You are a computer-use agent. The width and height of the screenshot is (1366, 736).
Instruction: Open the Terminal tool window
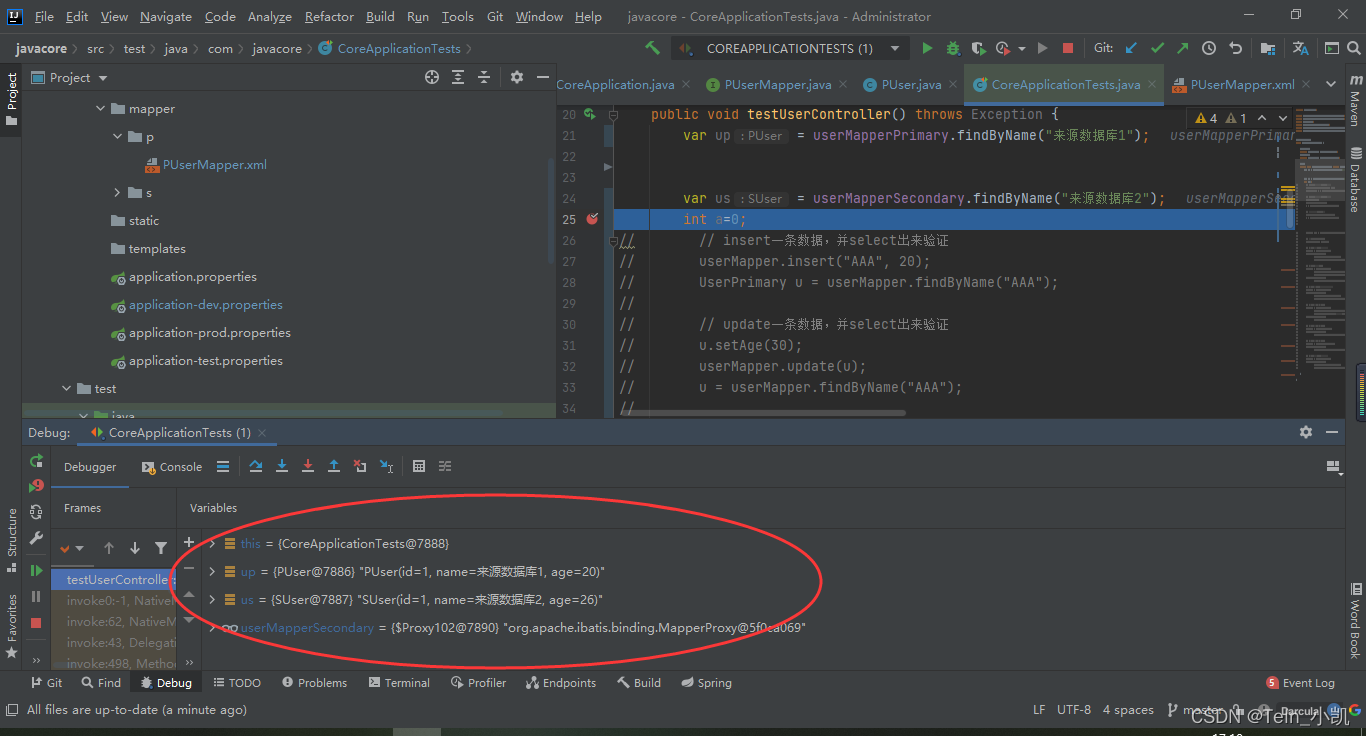(399, 683)
